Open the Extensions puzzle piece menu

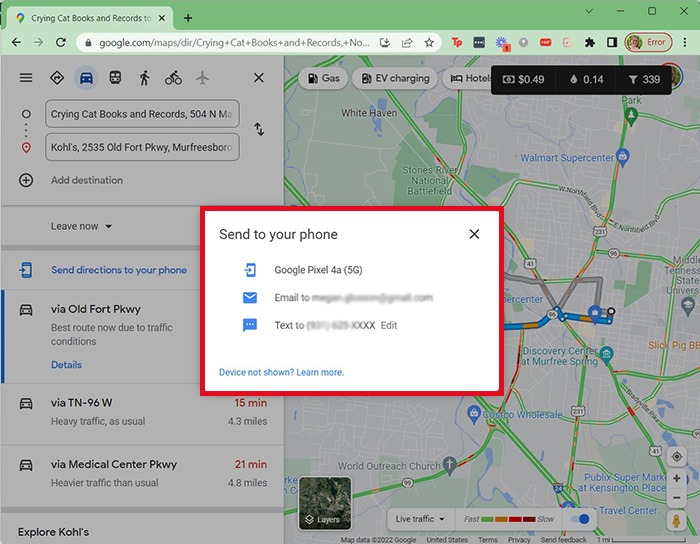coord(590,42)
